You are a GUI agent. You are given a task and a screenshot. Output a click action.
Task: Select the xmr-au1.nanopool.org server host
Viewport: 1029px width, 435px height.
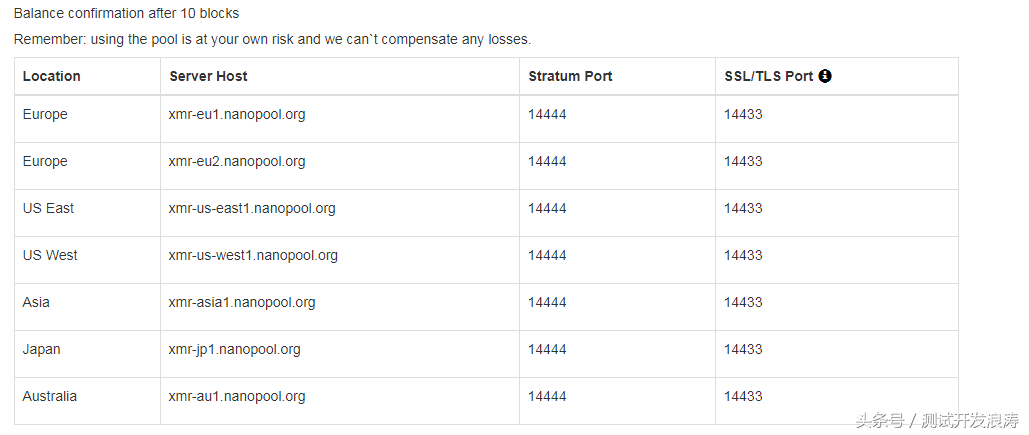pyautogui.click(x=236, y=396)
